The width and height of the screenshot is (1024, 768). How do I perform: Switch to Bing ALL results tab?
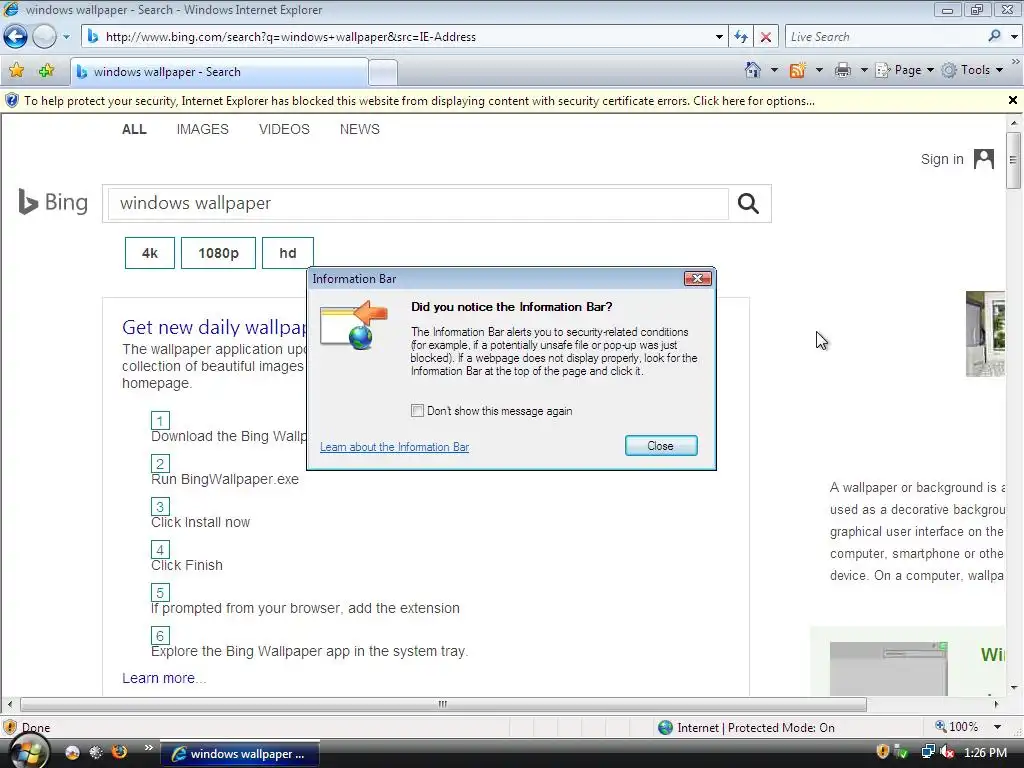134,129
